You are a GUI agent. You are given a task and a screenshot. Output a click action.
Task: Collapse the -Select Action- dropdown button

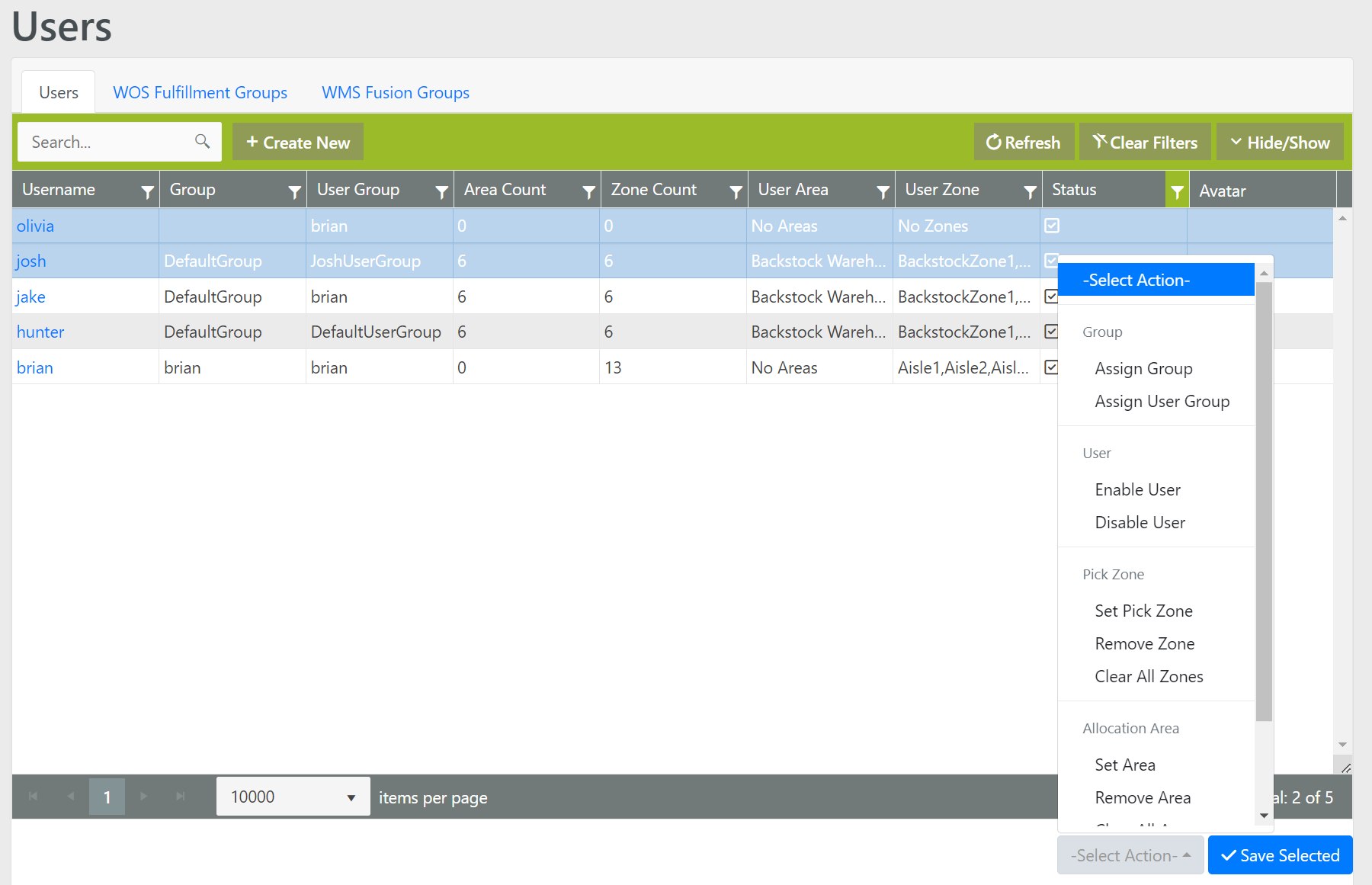click(x=1130, y=855)
